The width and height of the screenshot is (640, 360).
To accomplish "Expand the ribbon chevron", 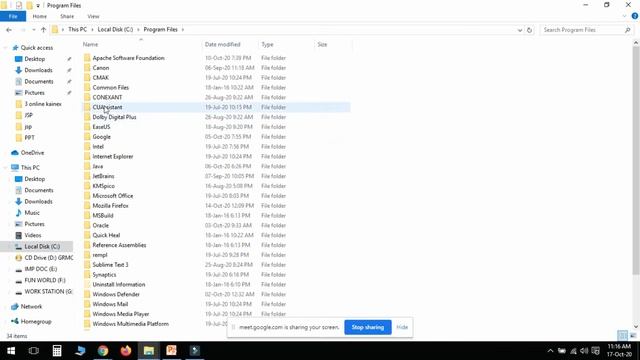I will (624, 16).
